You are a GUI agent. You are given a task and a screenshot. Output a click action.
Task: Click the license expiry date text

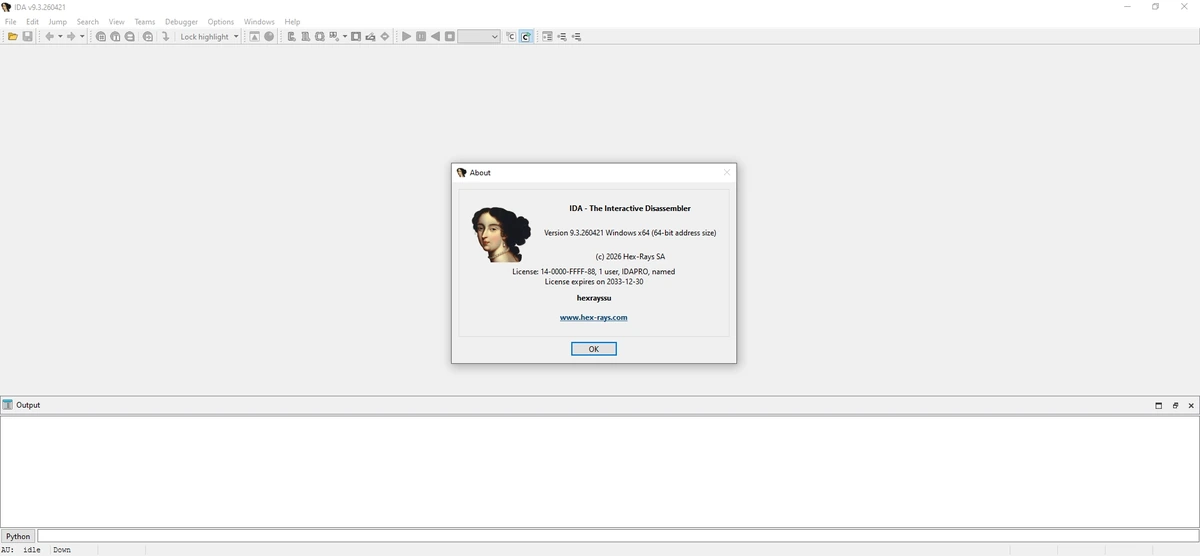pyautogui.click(x=594, y=282)
